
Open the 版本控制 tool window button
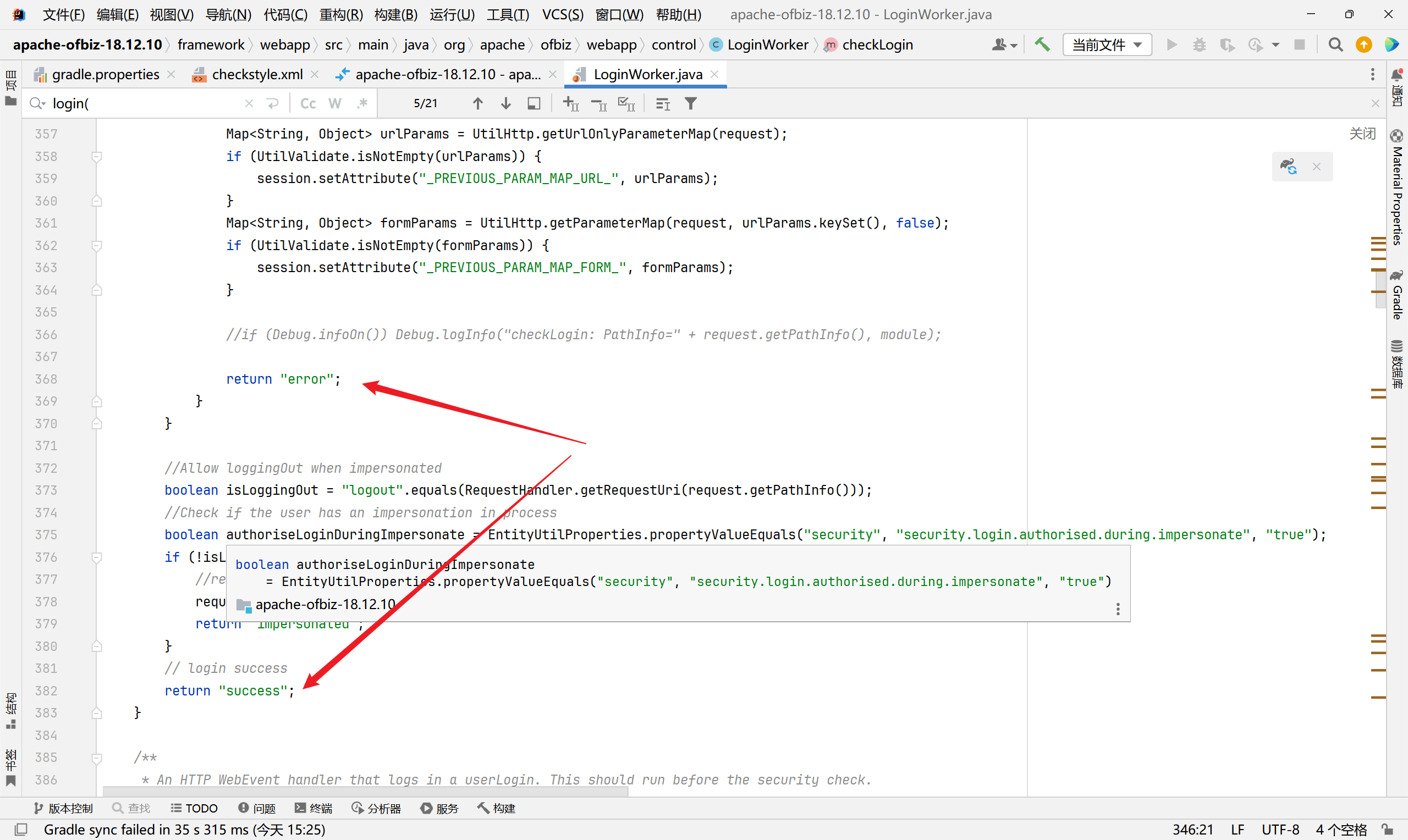pyautogui.click(x=63, y=808)
